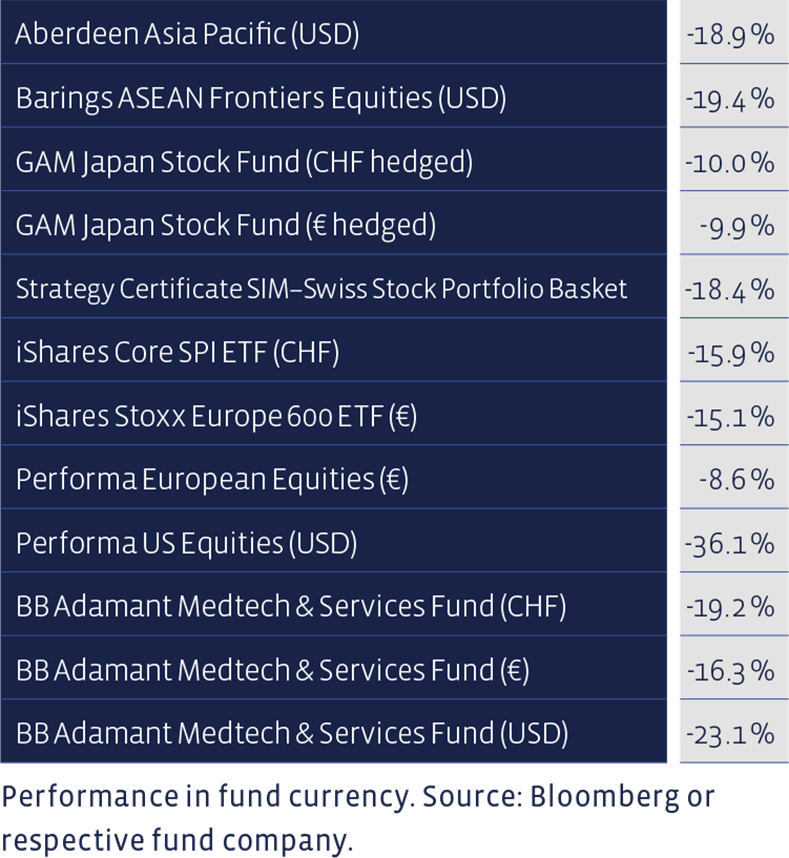
Task: Click the -8.6% performance value
Action: tap(736, 480)
